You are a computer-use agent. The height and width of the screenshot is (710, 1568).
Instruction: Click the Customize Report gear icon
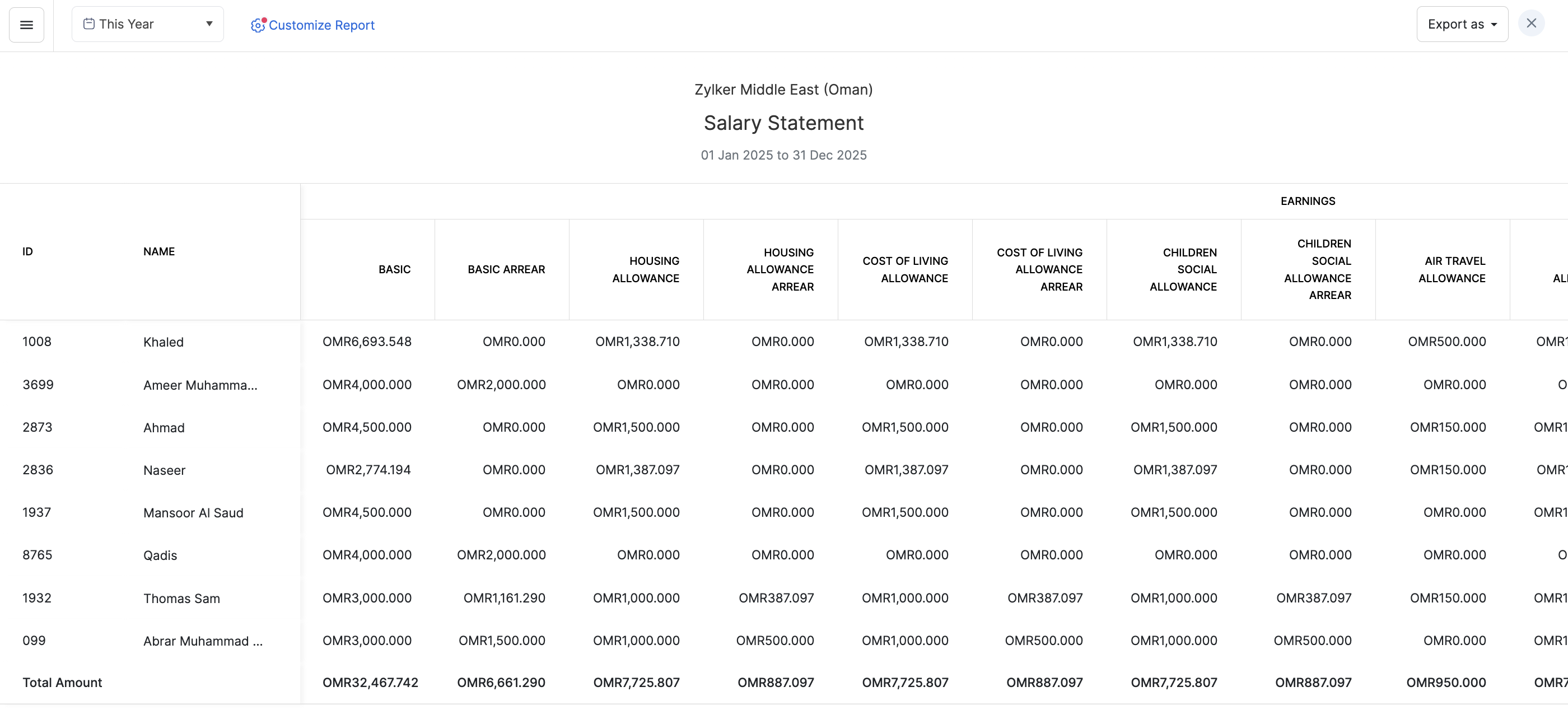pyautogui.click(x=258, y=25)
